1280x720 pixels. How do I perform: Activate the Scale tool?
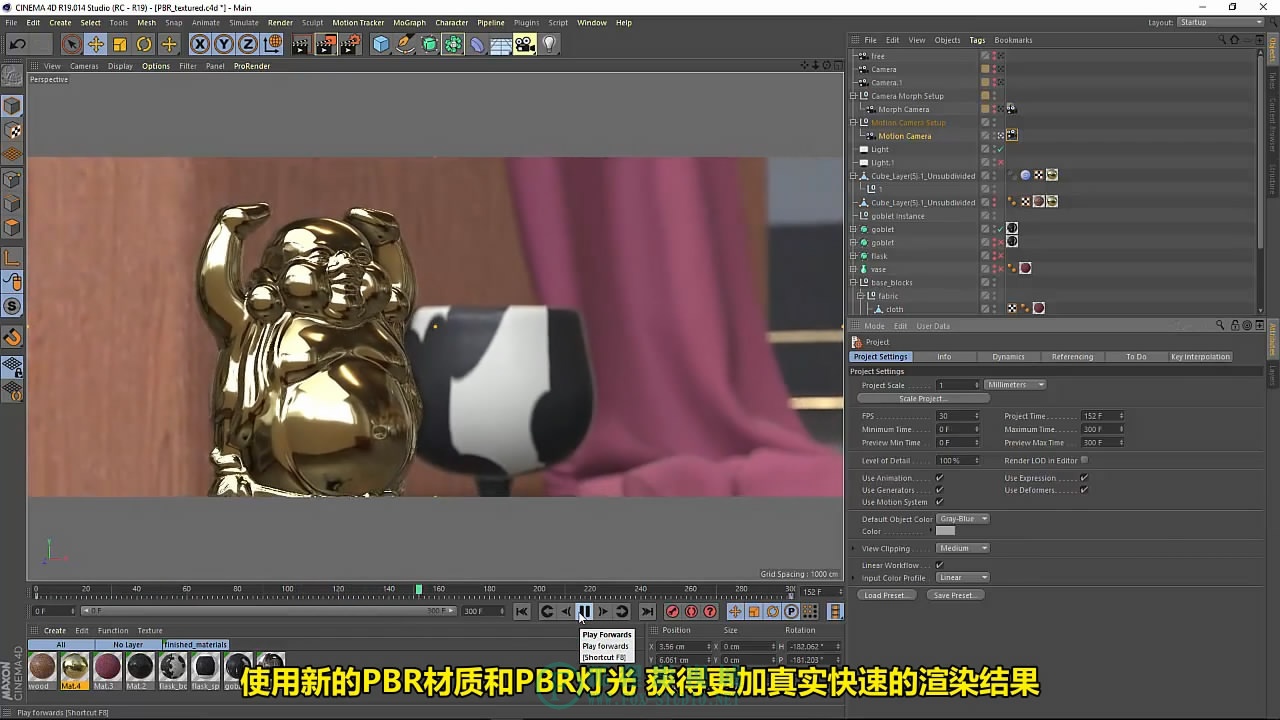tap(120, 44)
